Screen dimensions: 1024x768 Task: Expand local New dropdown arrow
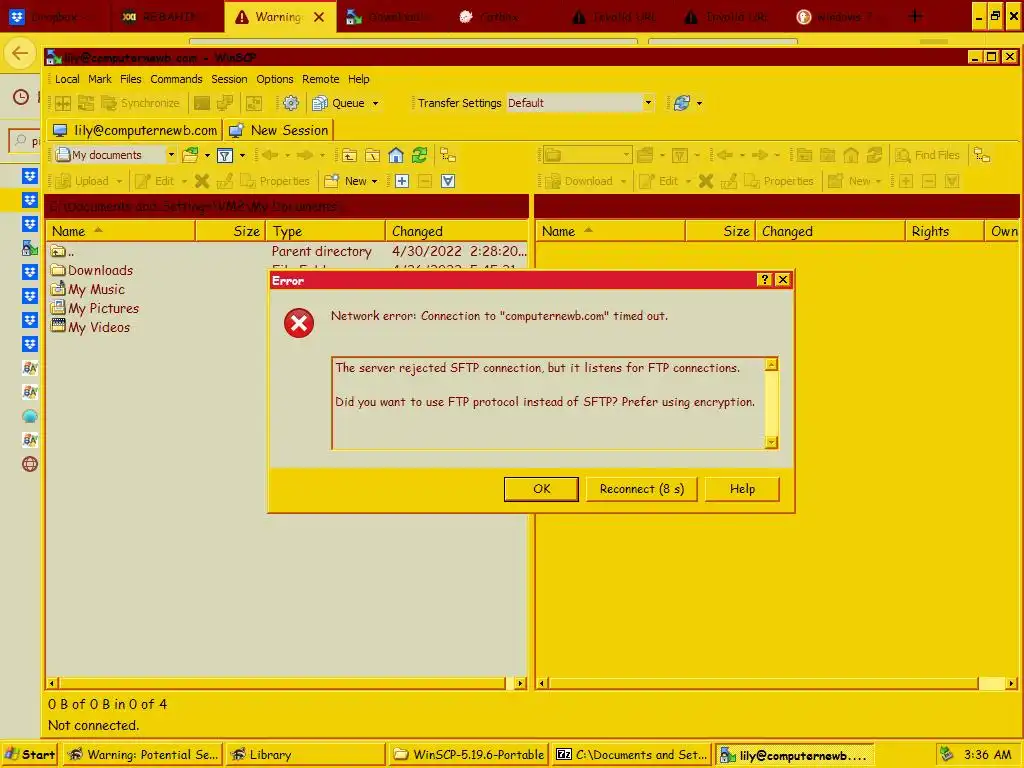(x=374, y=181)
